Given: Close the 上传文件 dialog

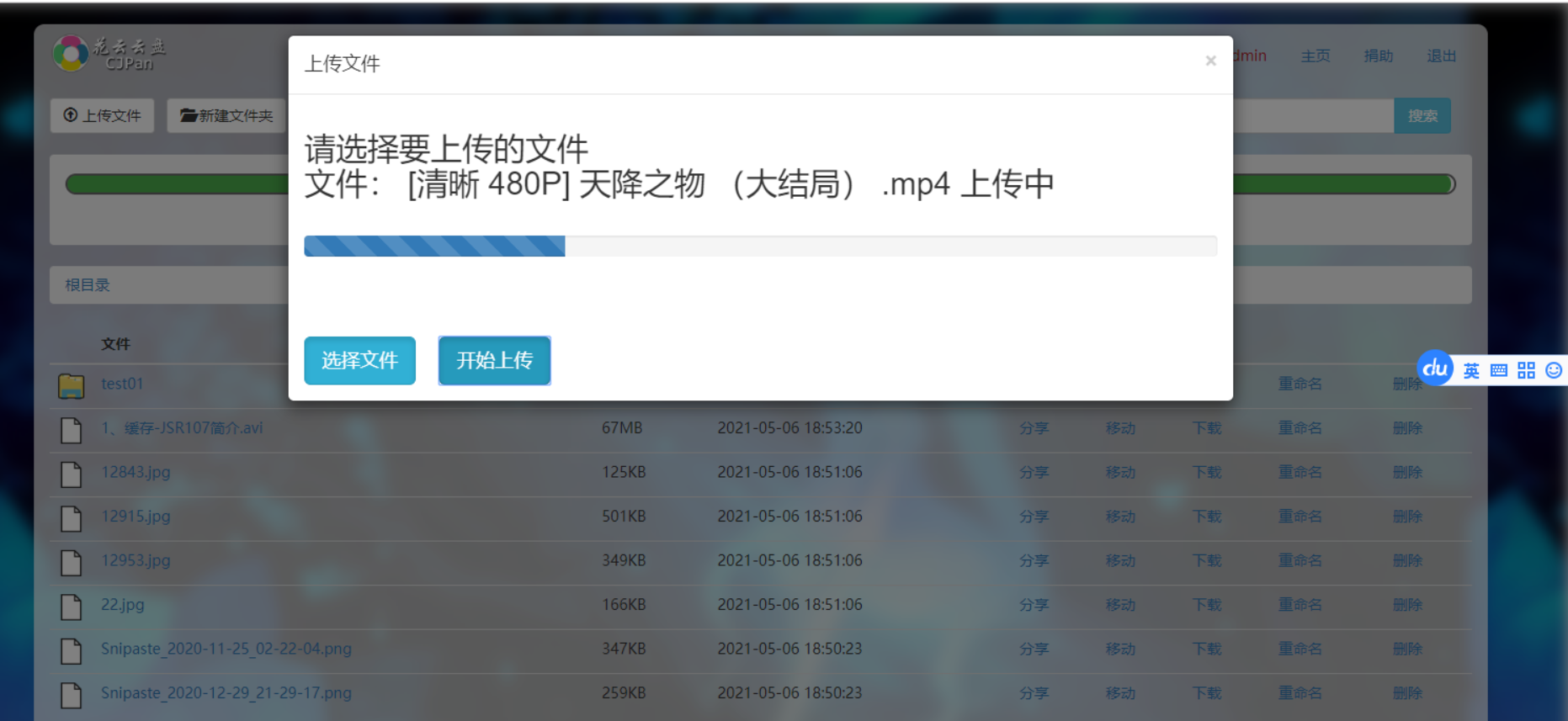Looking at the screenshot, I should pos(1210,61).
